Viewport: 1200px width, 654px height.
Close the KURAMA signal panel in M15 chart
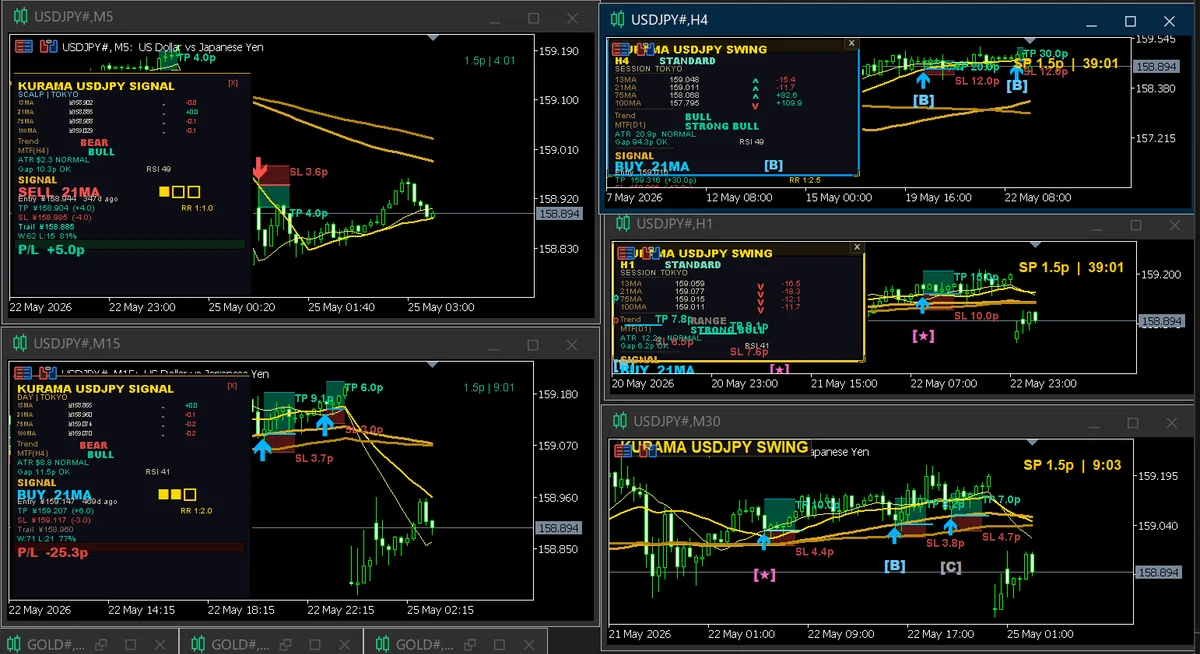(x=233, y=385)
